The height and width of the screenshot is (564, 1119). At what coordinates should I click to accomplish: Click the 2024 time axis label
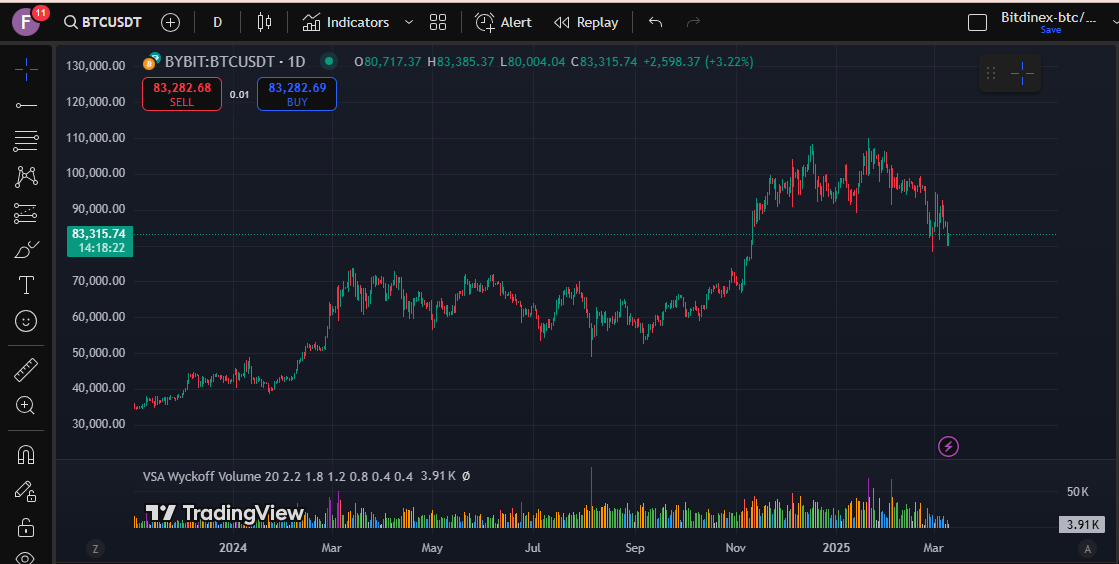(x=233, y=548)
